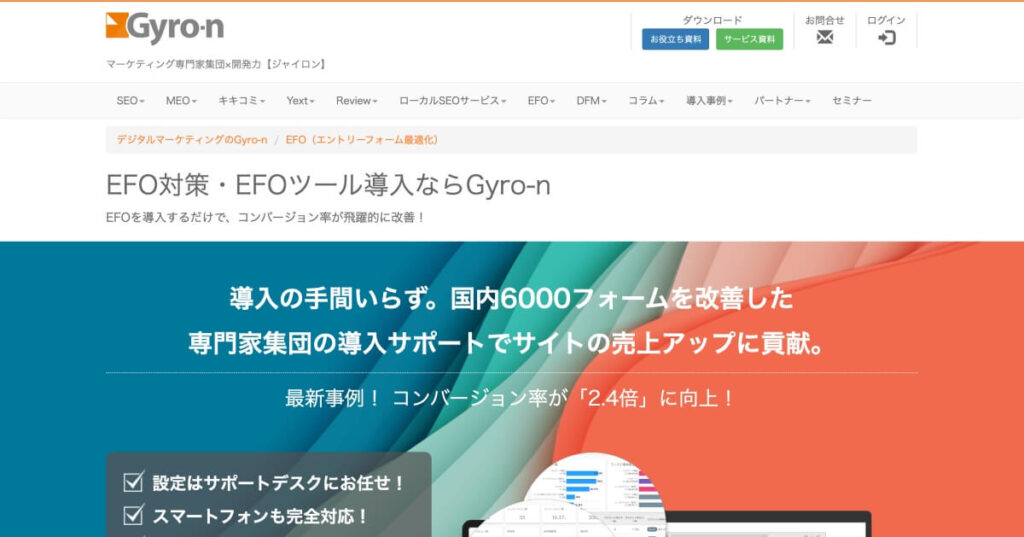1024x537 pixels.
Task: Click the お問合せ label text
Action: [825, 20]
